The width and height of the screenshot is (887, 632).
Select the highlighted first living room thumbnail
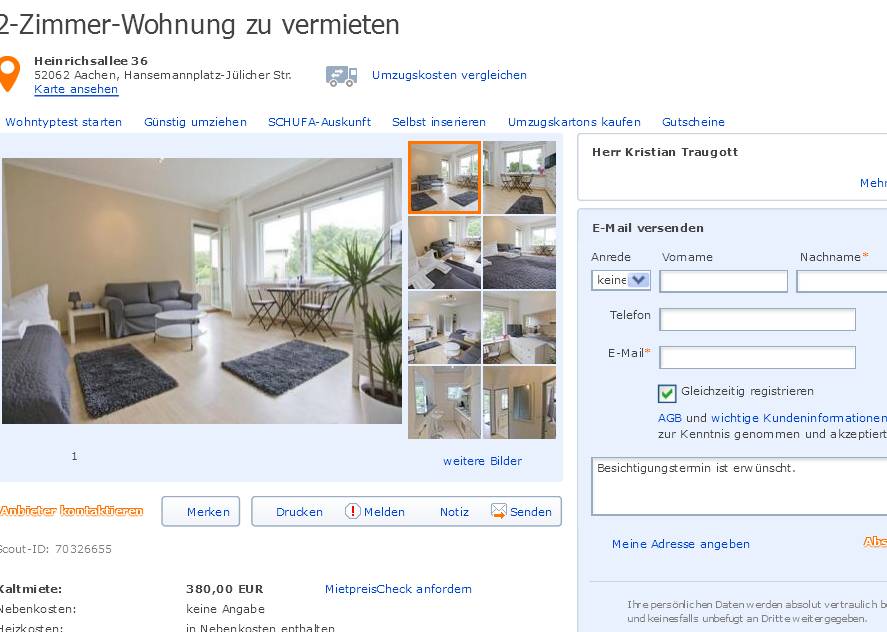tap(445, 178)
